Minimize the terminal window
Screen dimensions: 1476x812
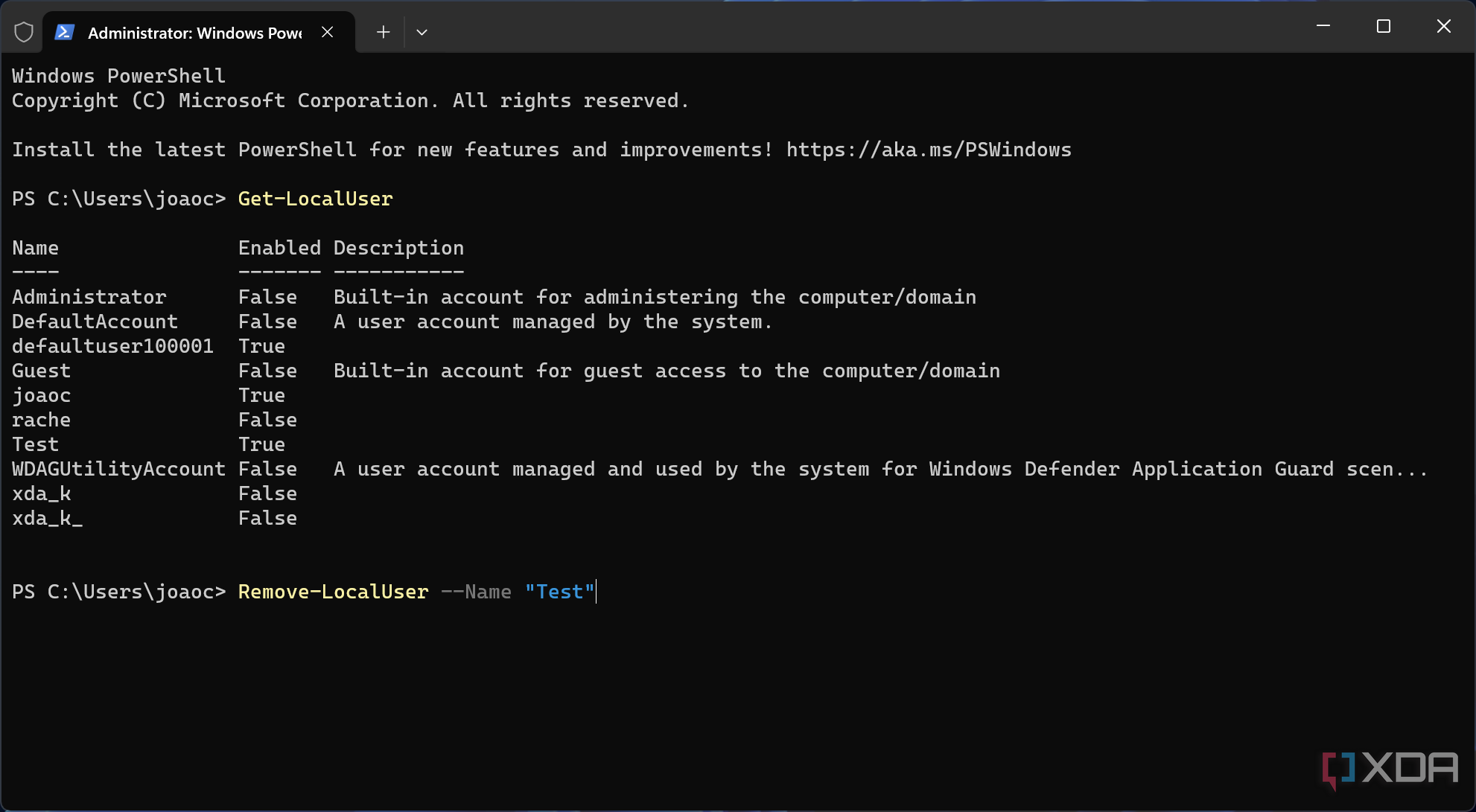[1323, 27]
